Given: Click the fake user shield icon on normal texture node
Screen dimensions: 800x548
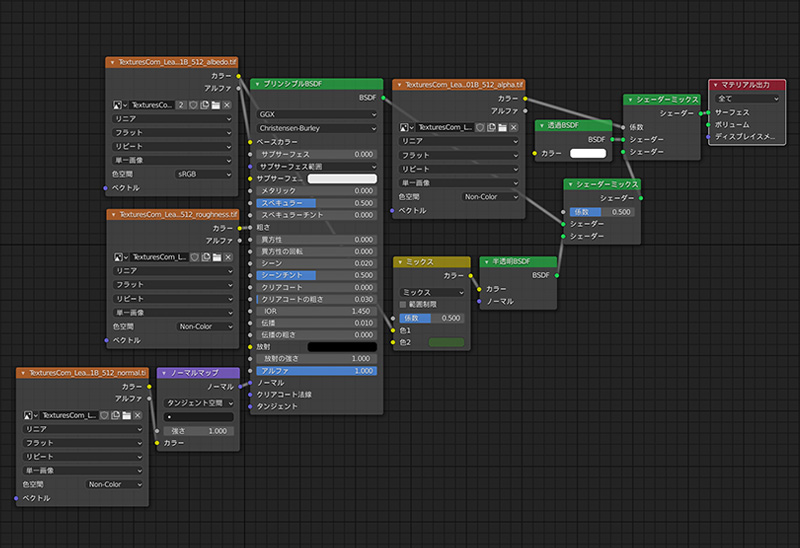Looking at the screenshot, I should click(104, 415).
